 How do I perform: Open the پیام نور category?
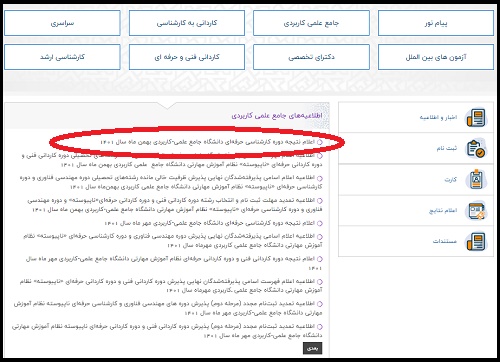pos(436,23)
